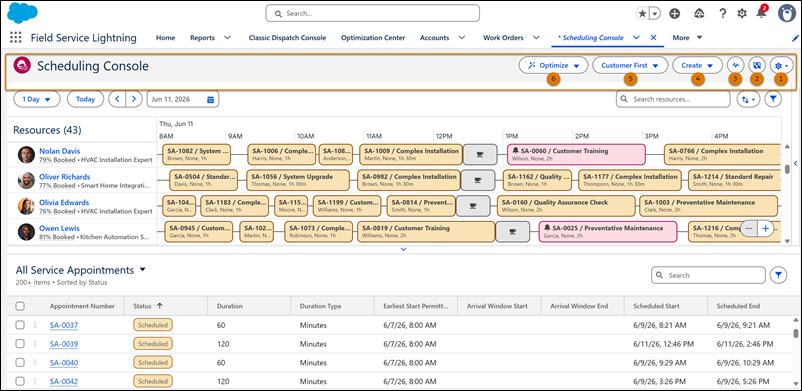802x391 pixels.
Task: Click Olivia Edwards's profile photo
Action: click(26, 206)
